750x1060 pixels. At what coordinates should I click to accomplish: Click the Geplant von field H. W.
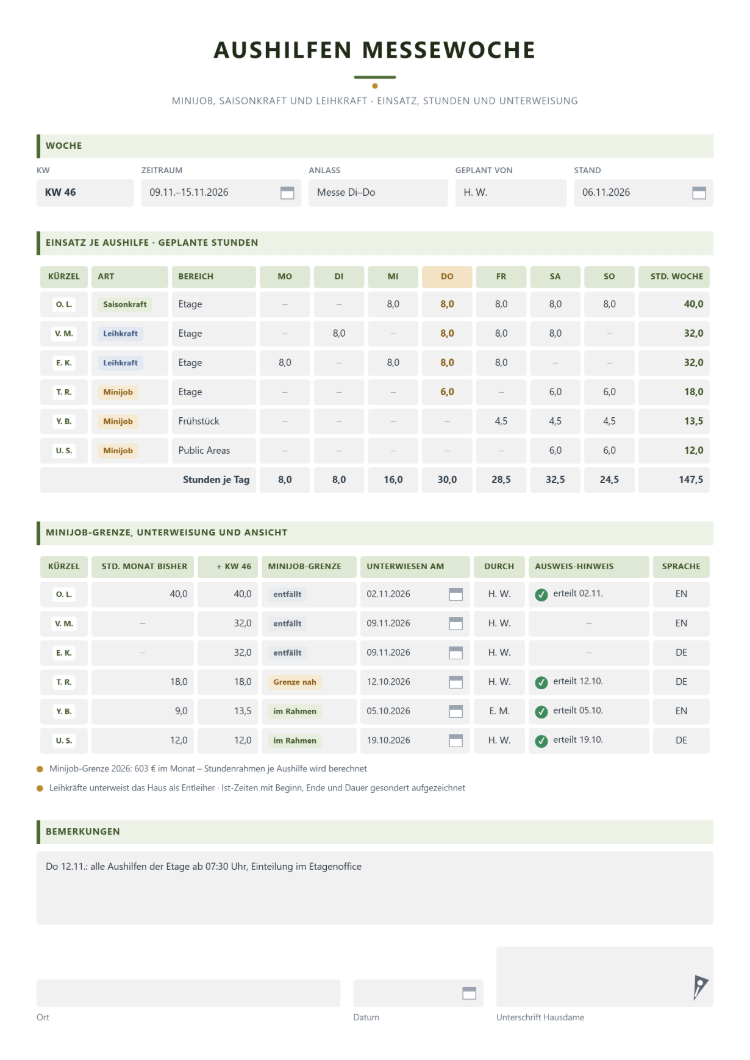pyautogui.click(x=511, y=193)
